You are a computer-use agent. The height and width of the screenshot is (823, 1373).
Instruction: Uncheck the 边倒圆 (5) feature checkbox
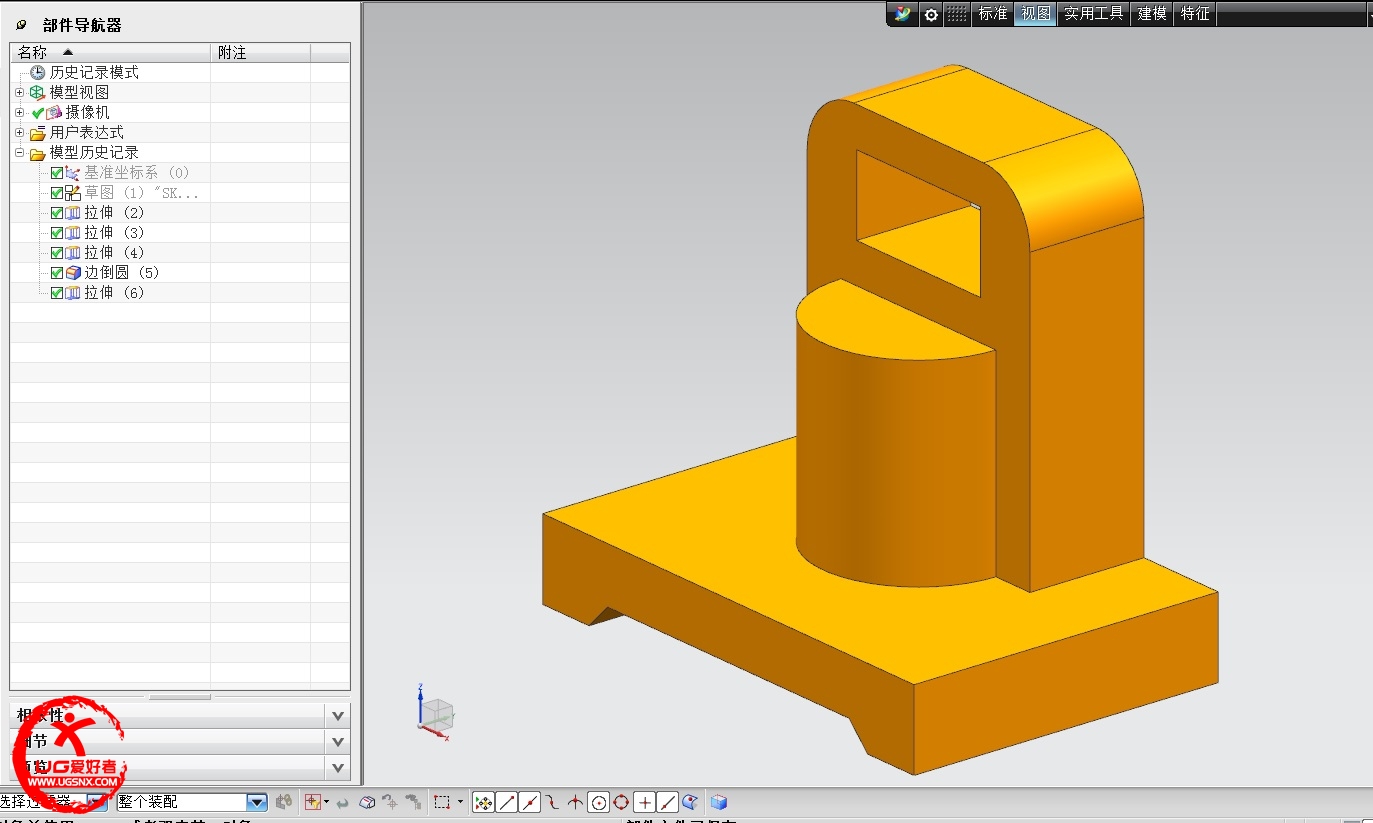57,273
